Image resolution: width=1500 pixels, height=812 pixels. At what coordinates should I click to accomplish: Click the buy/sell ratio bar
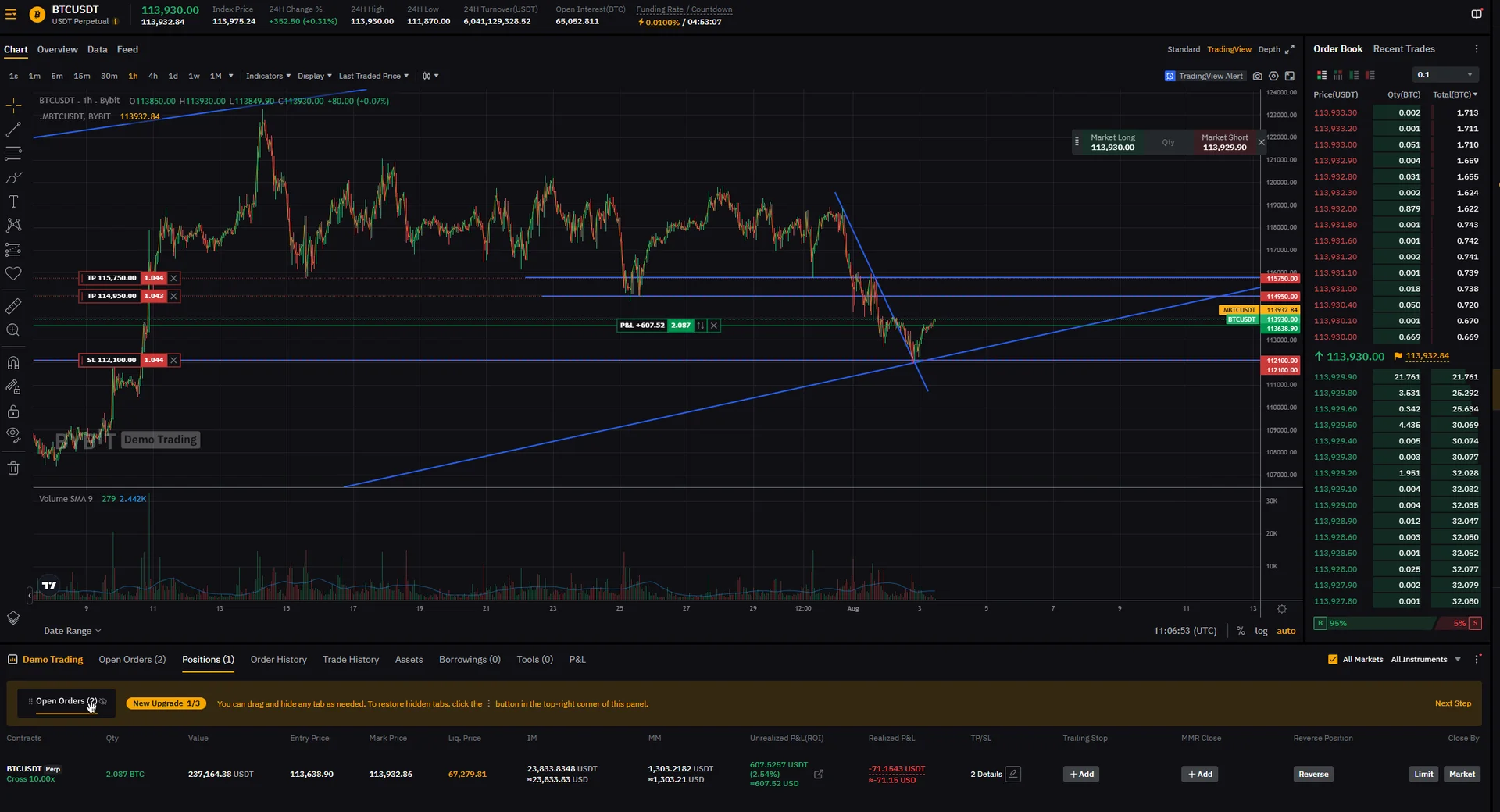[x=1397, y=623]
